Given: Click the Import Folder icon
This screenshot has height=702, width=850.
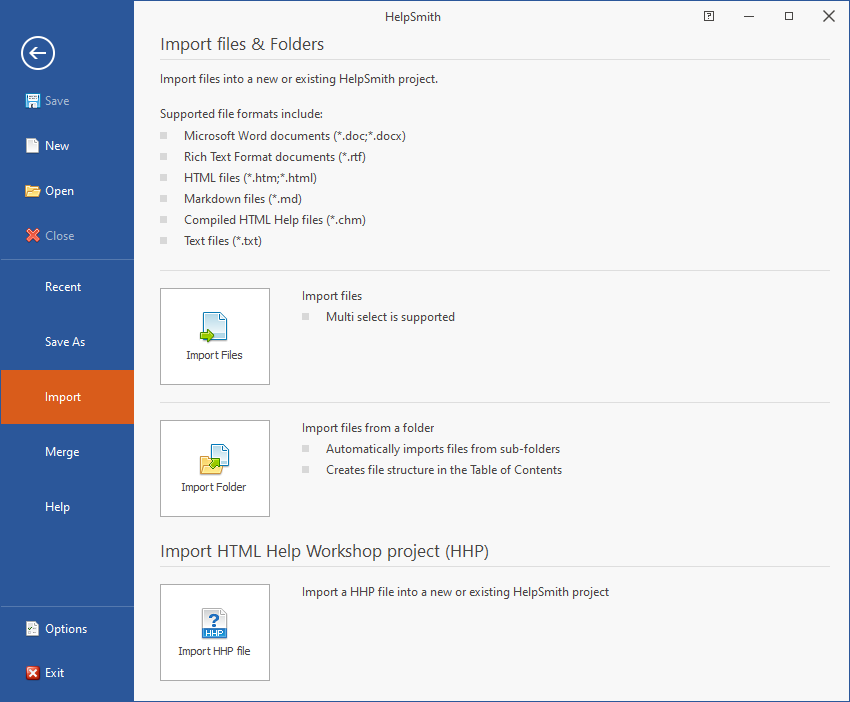Looking at the screenshot, I should point(214,459).
